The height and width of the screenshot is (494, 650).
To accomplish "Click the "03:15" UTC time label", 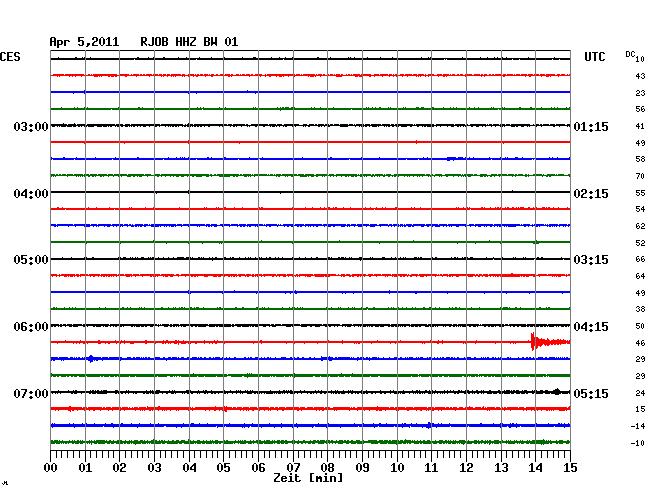I will (591, 260).
